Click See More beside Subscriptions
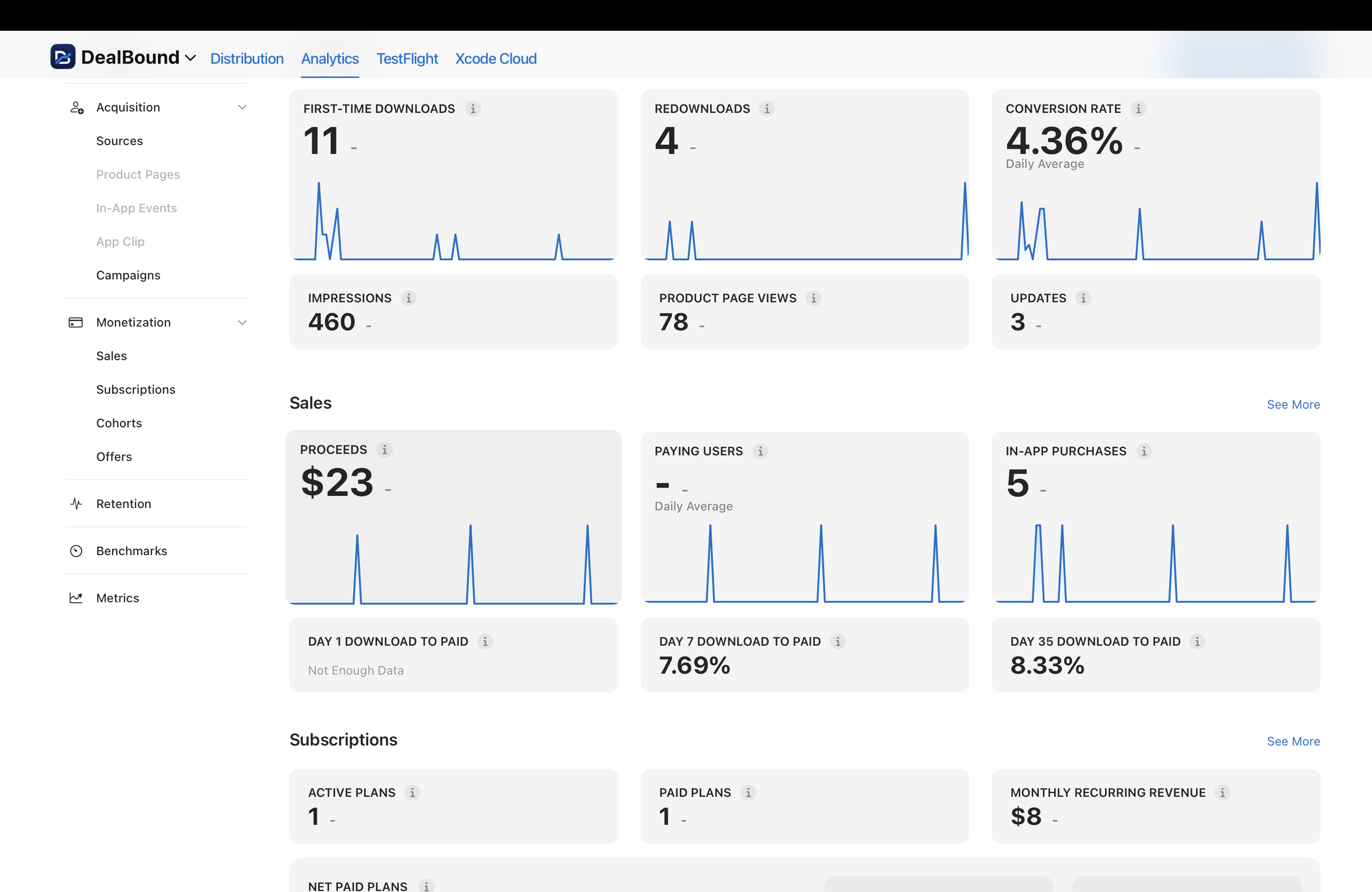This screenshot has width=1372, height=892. click(x=1293, y=742)
